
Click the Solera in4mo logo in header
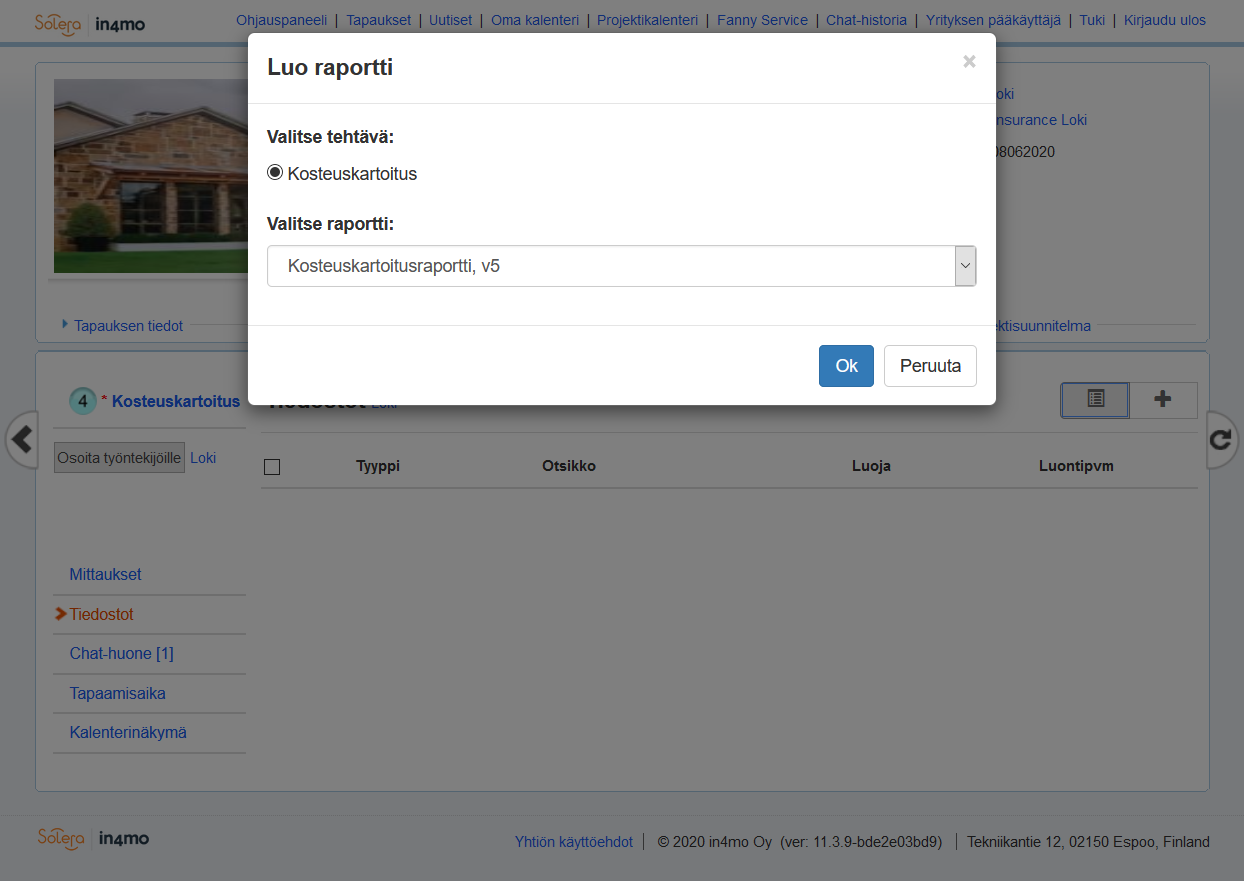coord(90,23)
